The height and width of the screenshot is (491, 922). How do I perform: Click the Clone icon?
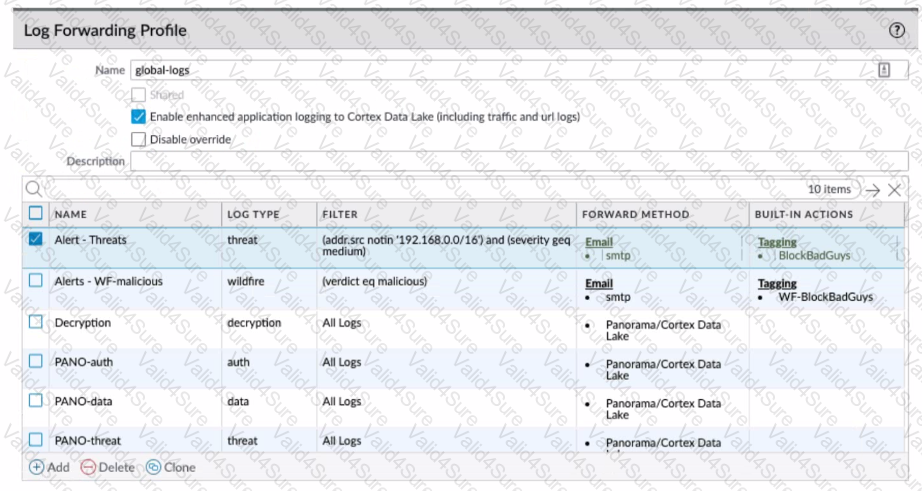point(153,467)
